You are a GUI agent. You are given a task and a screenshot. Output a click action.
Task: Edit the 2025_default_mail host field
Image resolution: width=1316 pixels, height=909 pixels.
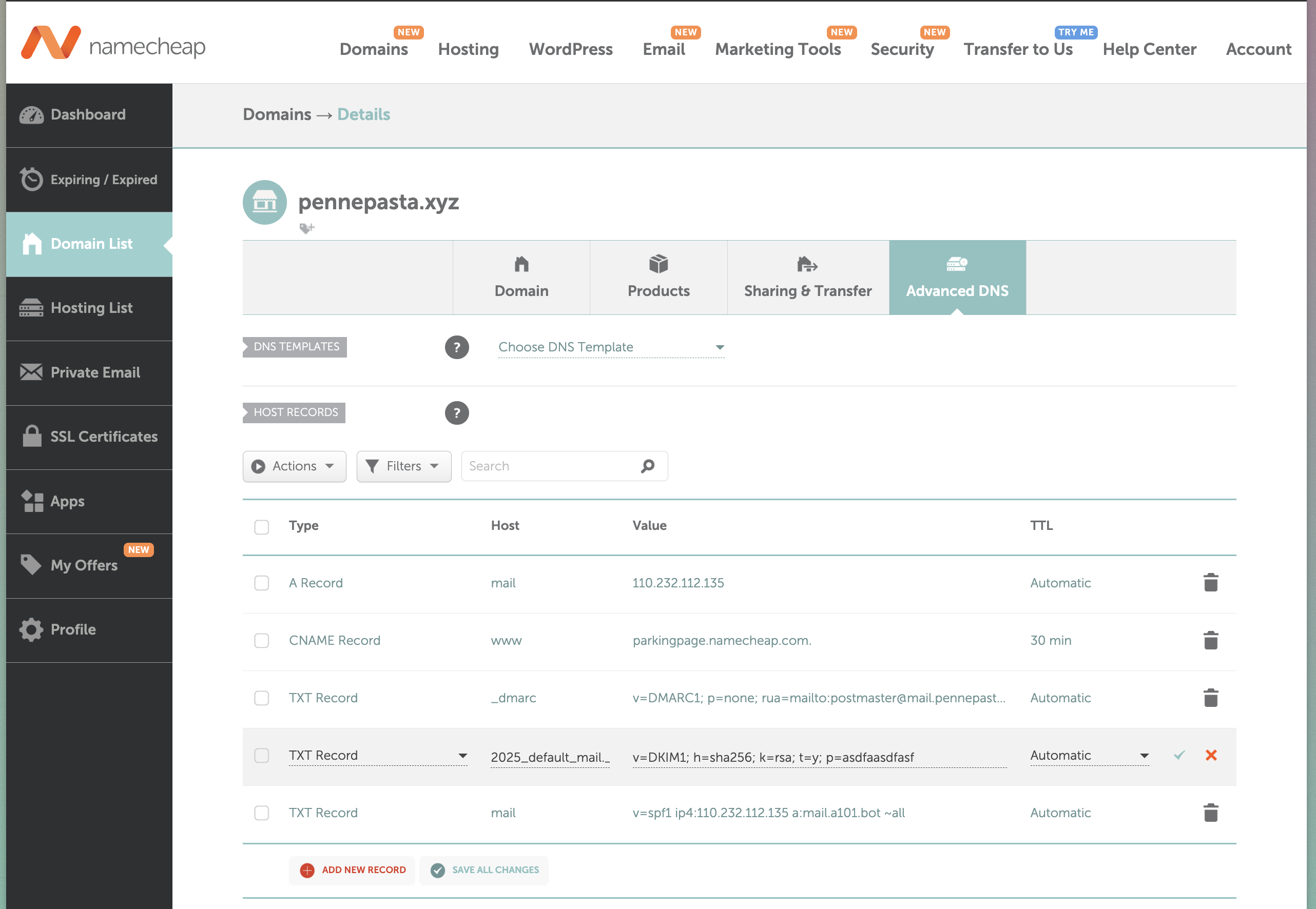pyautogui.click(x=550, y=757)
